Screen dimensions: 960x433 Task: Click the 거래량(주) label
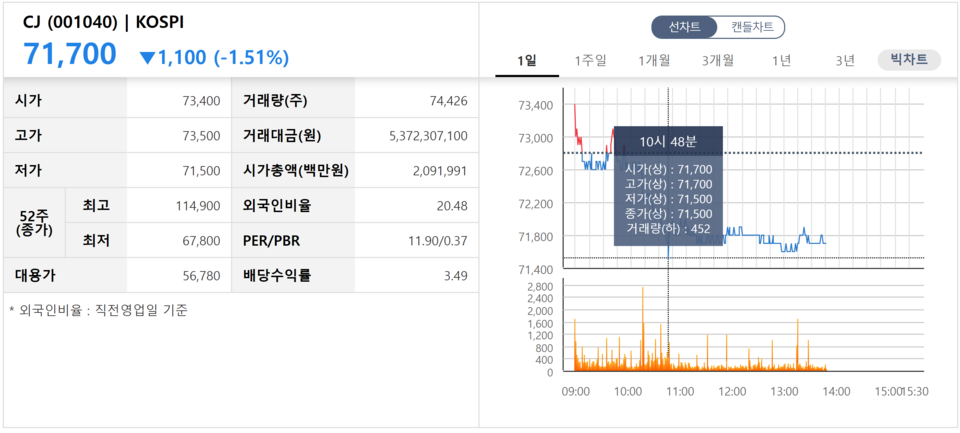(275, 101)
